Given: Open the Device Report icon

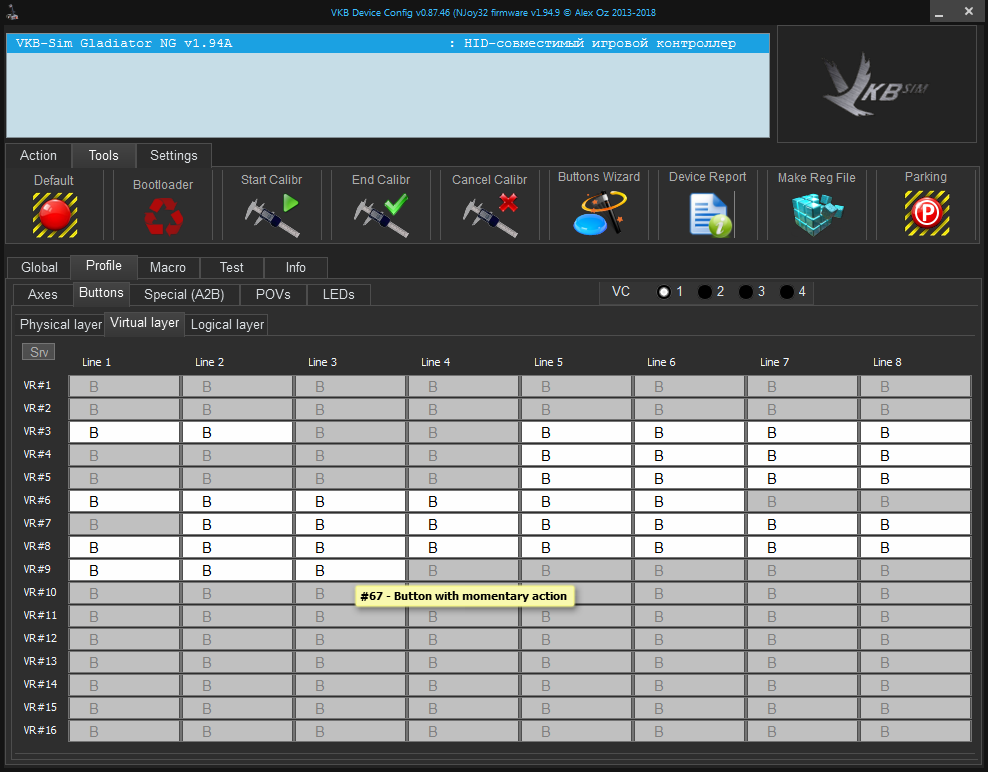Looking at the screenshot, I should 710,215.
